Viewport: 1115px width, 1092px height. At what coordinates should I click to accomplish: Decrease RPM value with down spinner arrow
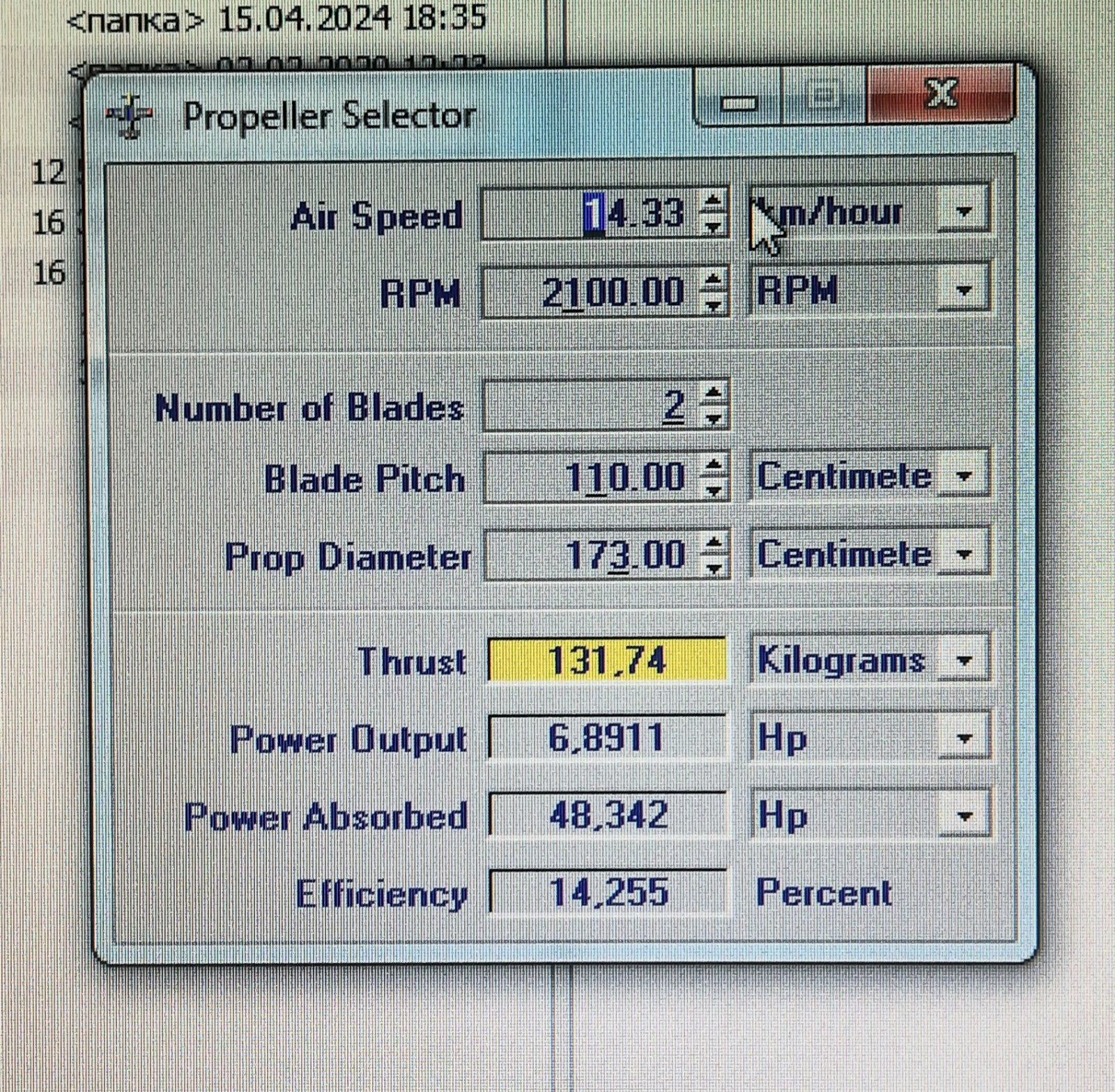(x=712, y=305)
